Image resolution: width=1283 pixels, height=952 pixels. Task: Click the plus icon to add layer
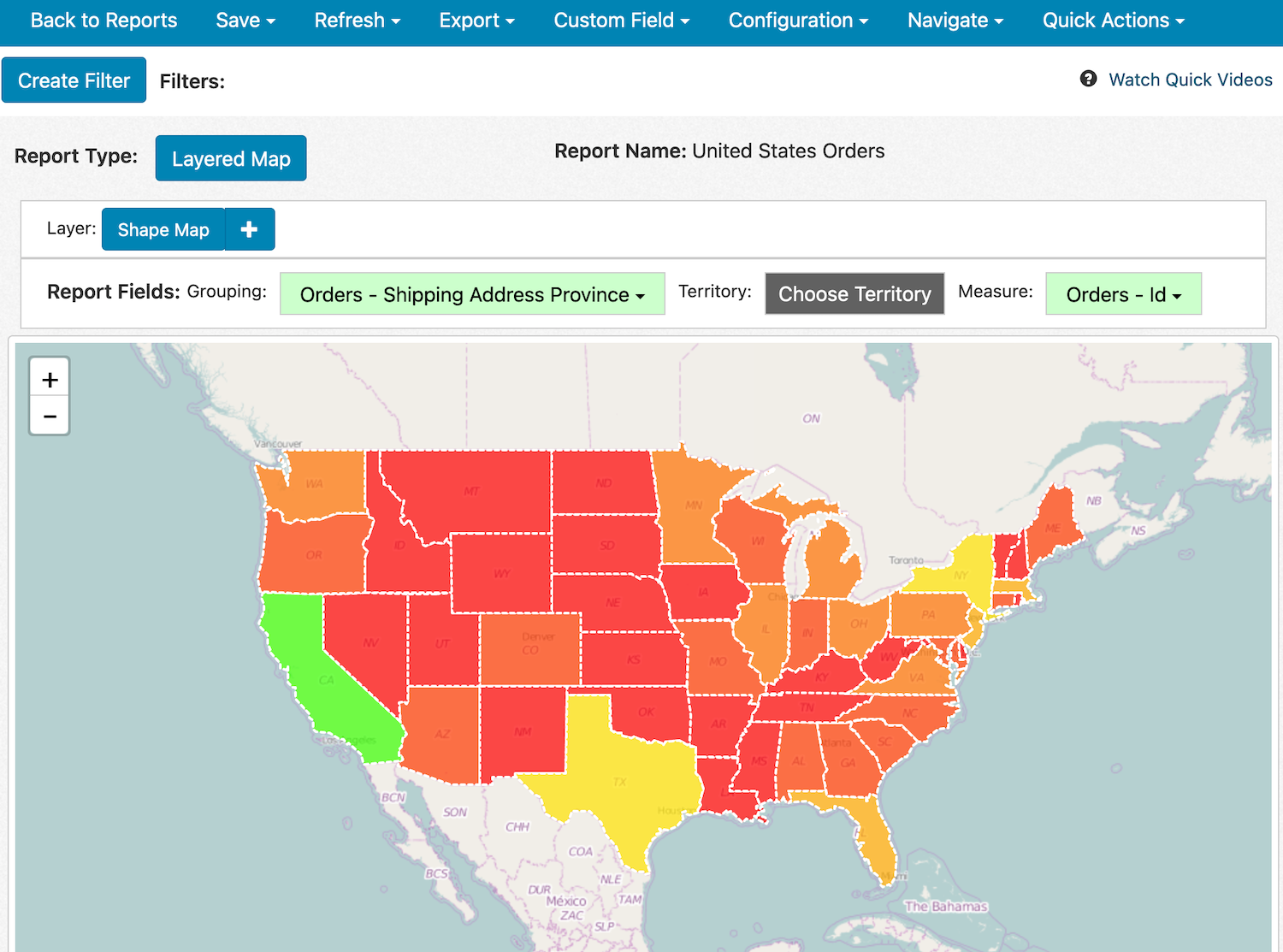(x=249, y=229)
